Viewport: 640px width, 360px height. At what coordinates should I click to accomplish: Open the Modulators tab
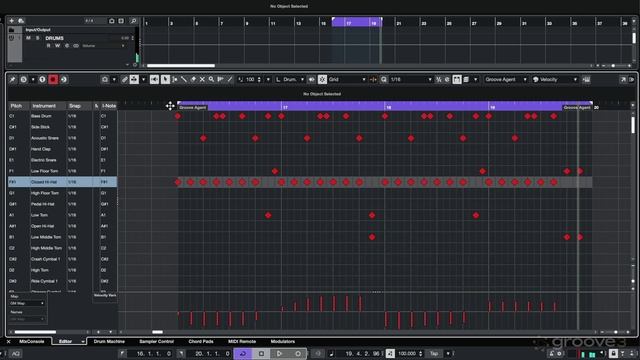(282, 341)
